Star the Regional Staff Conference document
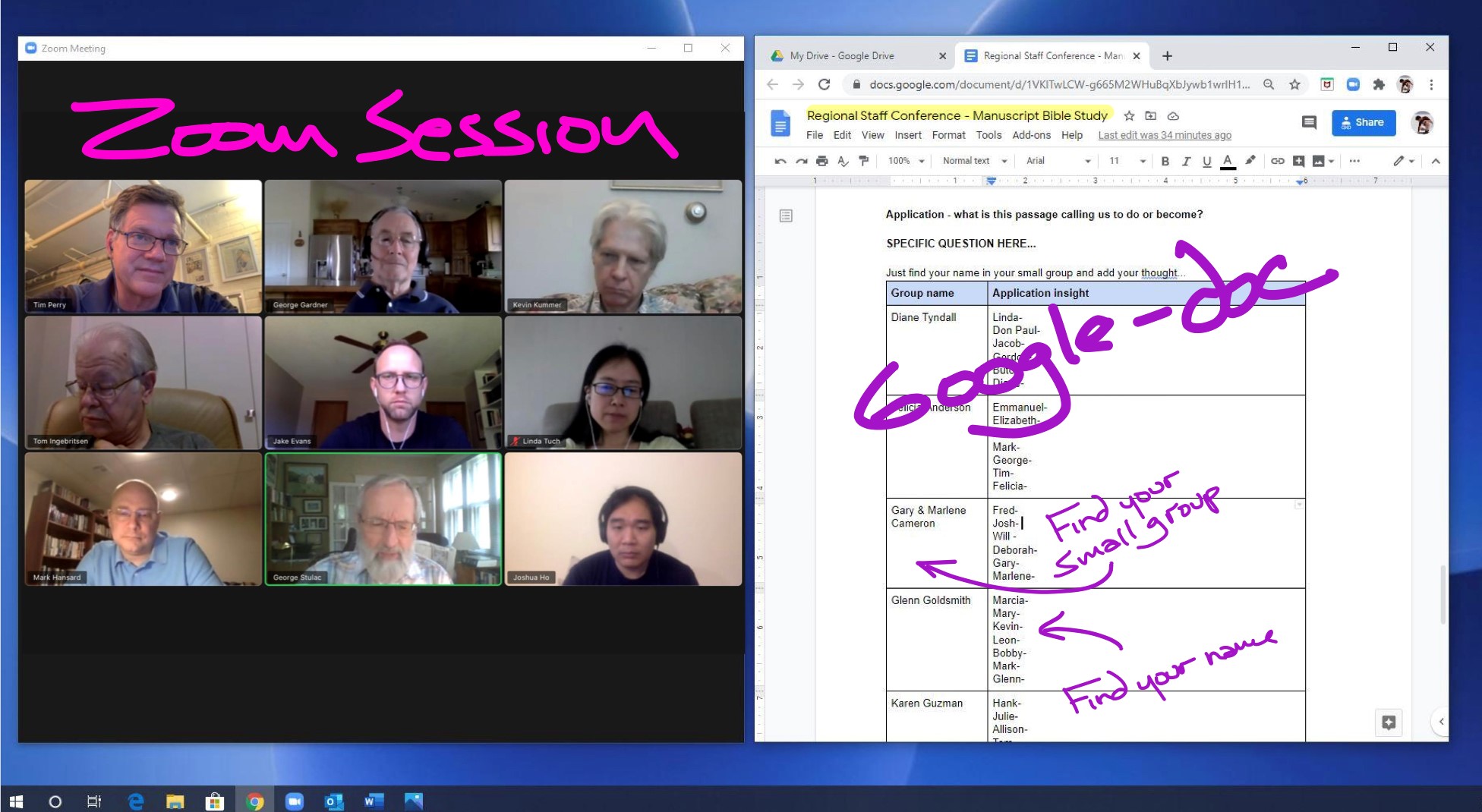Screen dimensions: 1482x812 1129,116
